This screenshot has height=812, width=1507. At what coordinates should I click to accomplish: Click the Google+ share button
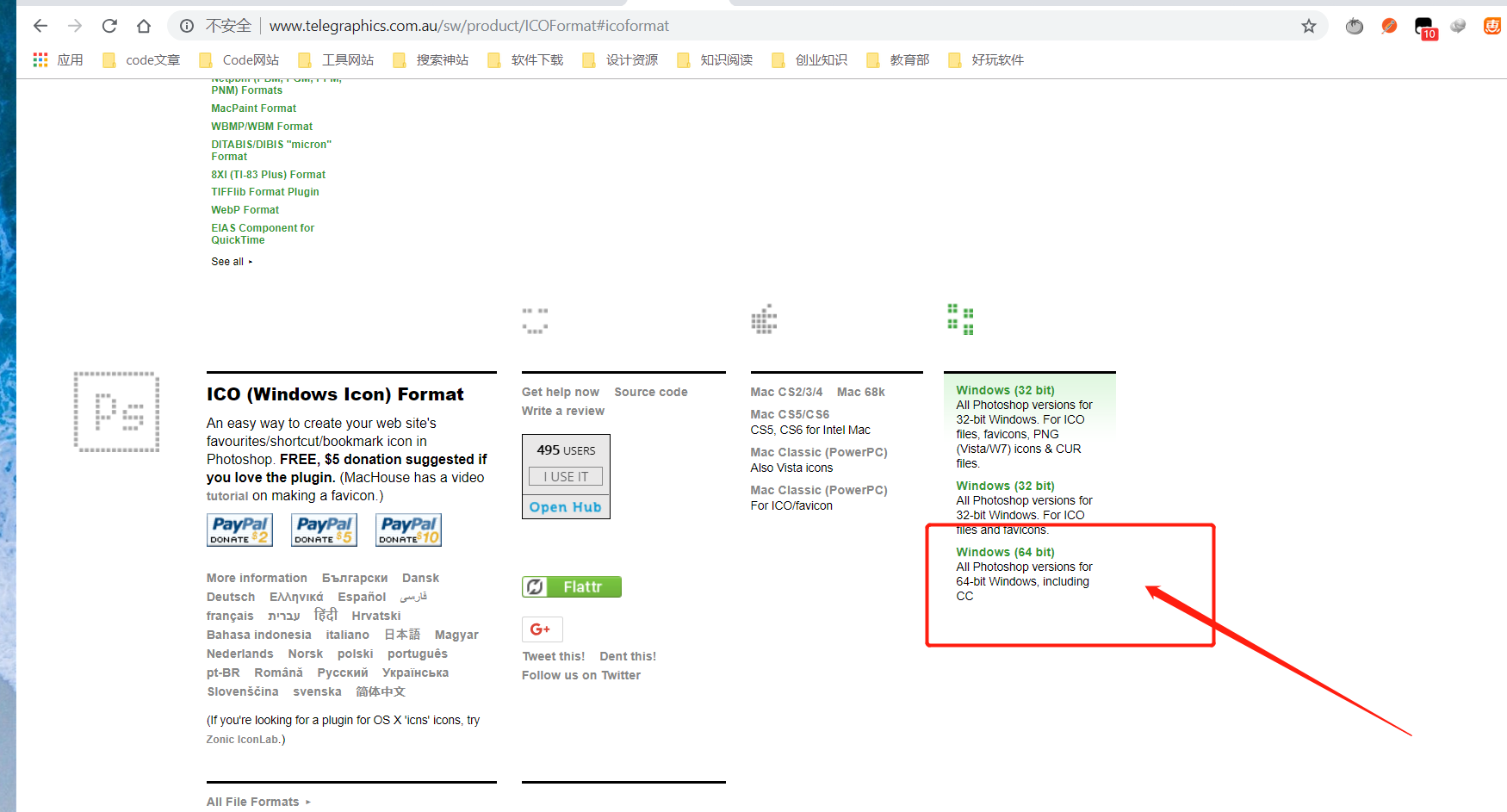pos(542,629)
